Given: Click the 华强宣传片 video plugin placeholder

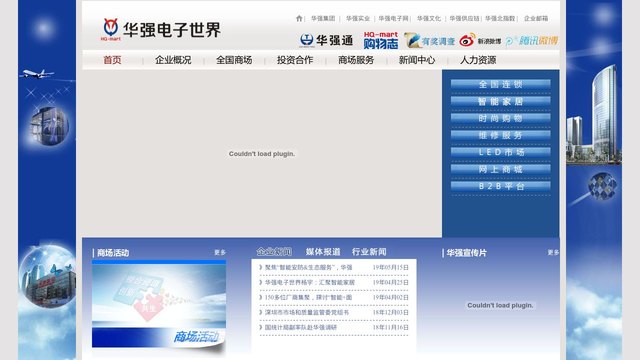Looking at the screenshot, I should 500,305.
